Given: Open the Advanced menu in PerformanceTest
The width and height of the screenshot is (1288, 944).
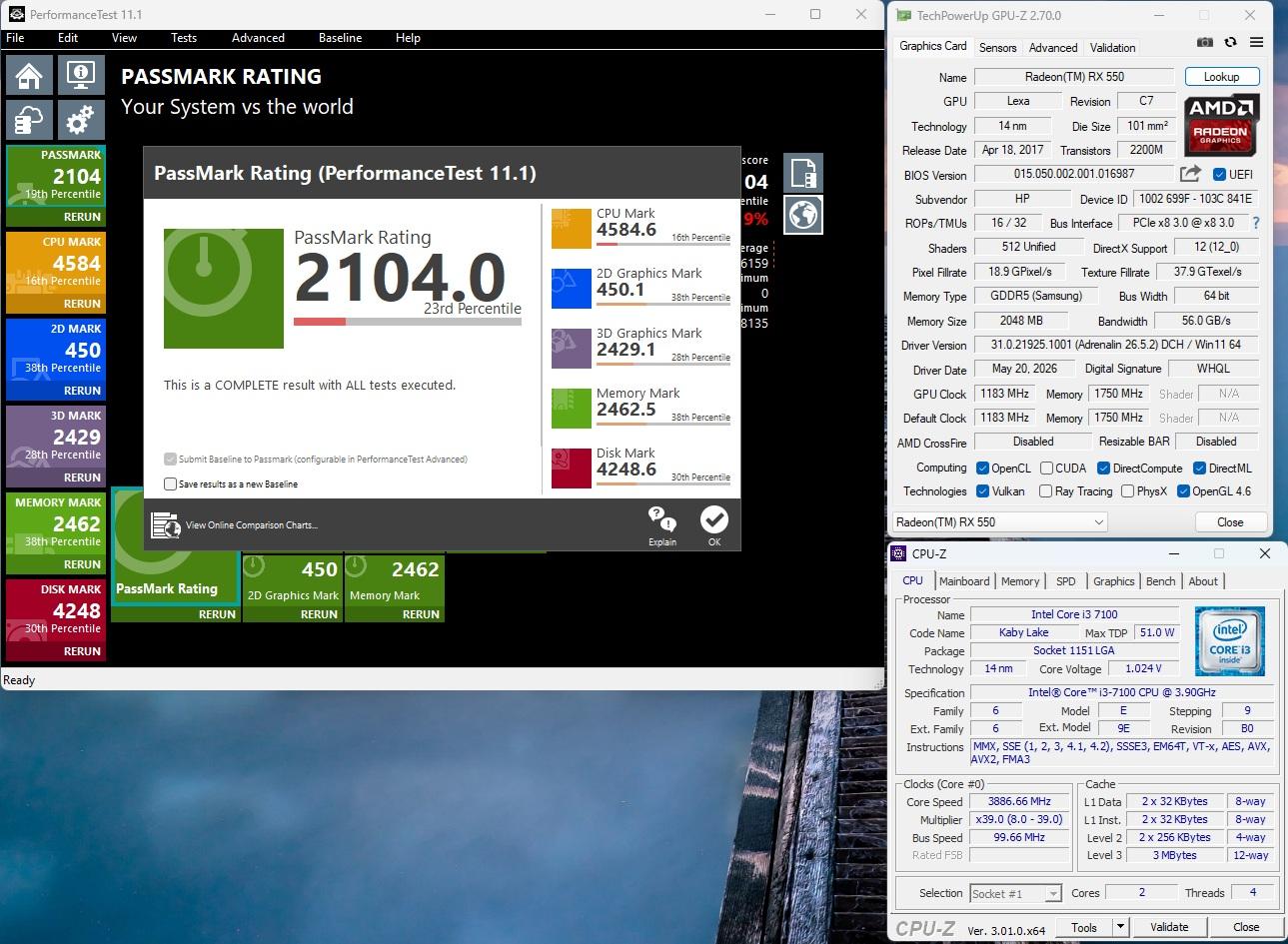Looking at the screenshot, I should point(258,38).
